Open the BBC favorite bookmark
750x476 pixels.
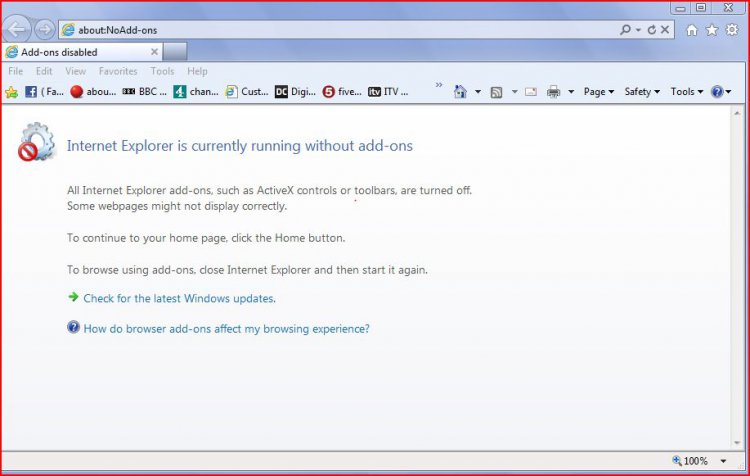point(144,91)
